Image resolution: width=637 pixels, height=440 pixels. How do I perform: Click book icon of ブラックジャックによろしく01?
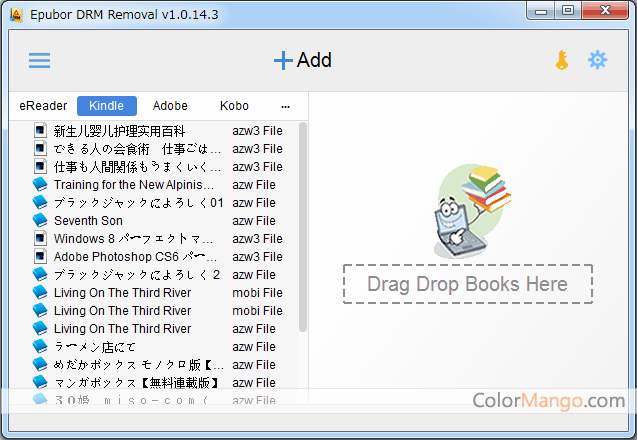(40, 202)
